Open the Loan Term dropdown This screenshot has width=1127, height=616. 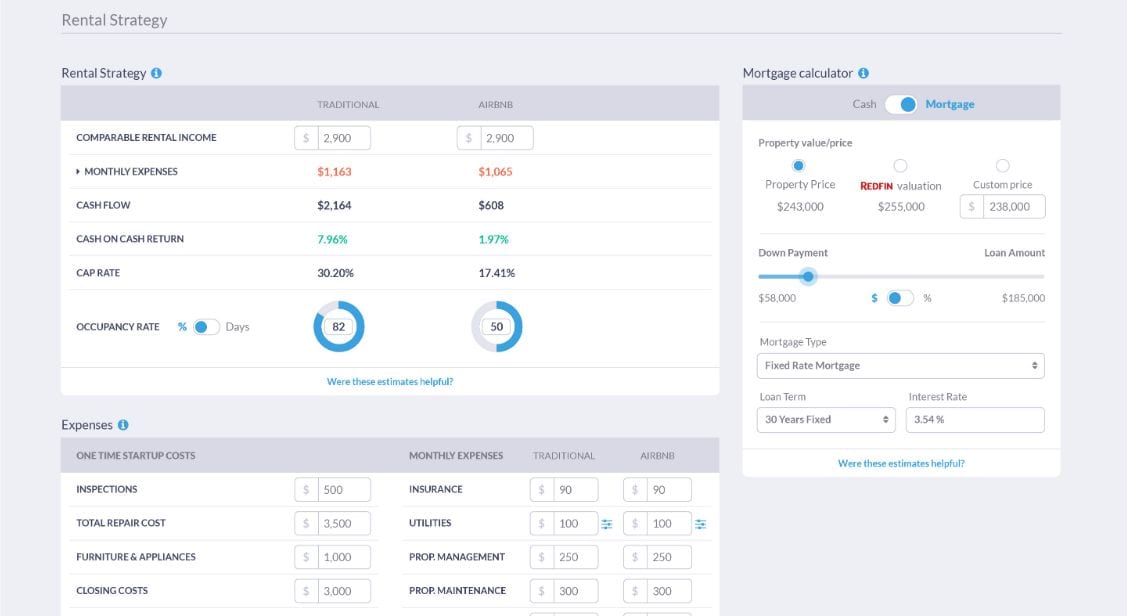[826, 420]
